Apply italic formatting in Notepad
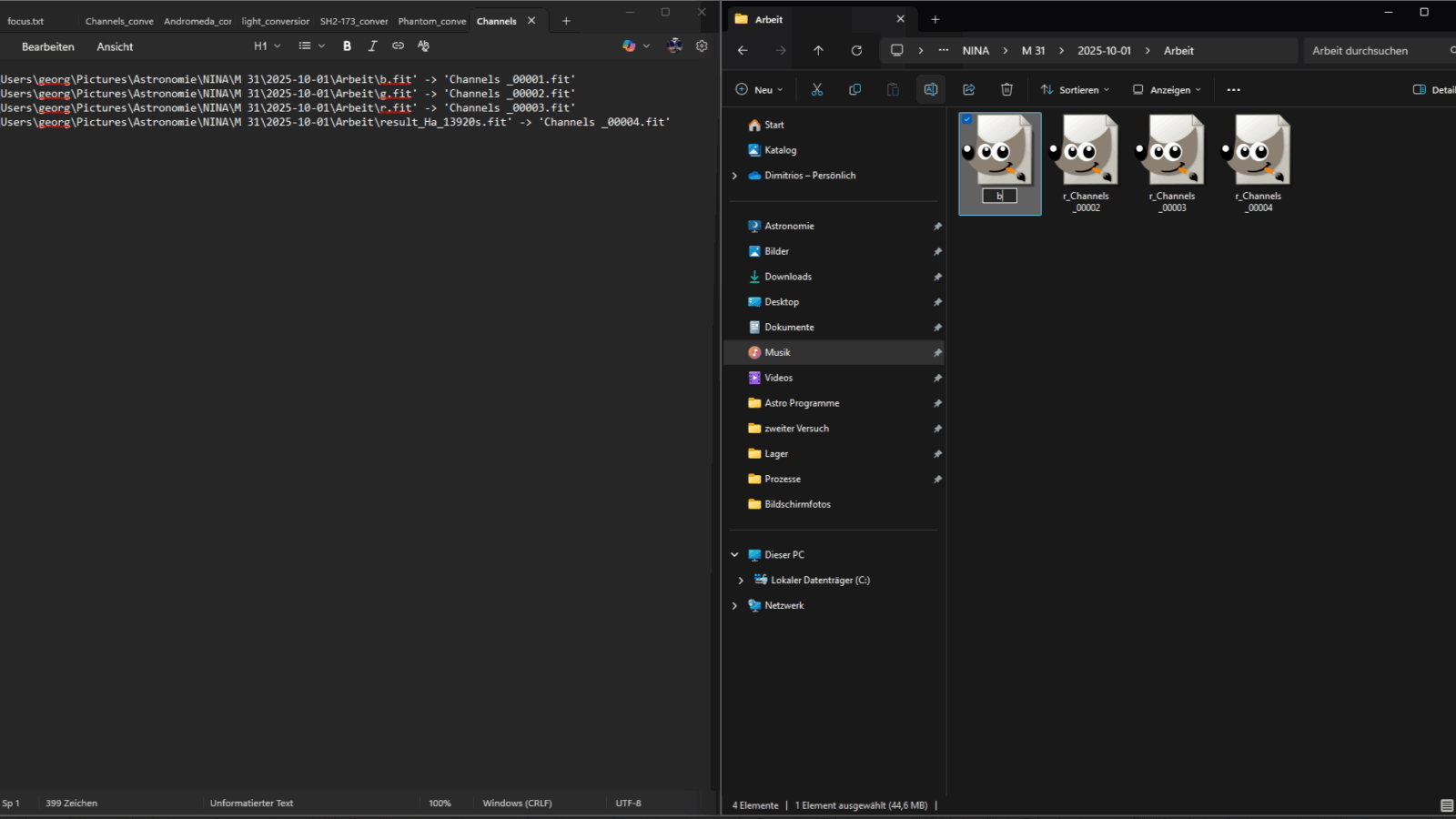The width and height of the screenshot is (1456, 819). (372, 46)
